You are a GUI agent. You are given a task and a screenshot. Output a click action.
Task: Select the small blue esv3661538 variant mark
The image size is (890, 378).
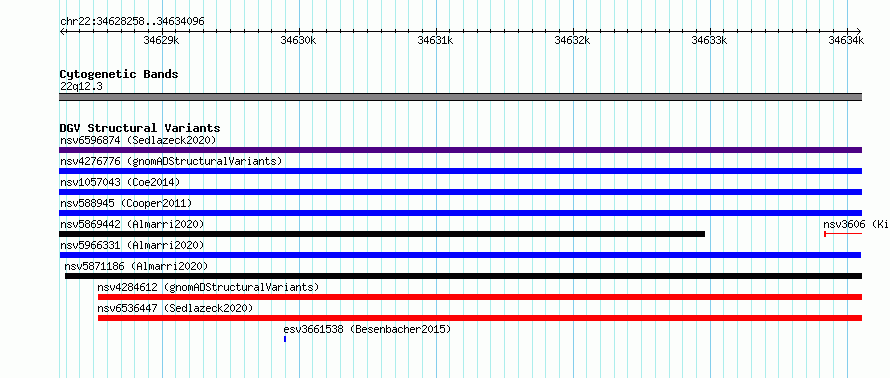tap(285, 339)
